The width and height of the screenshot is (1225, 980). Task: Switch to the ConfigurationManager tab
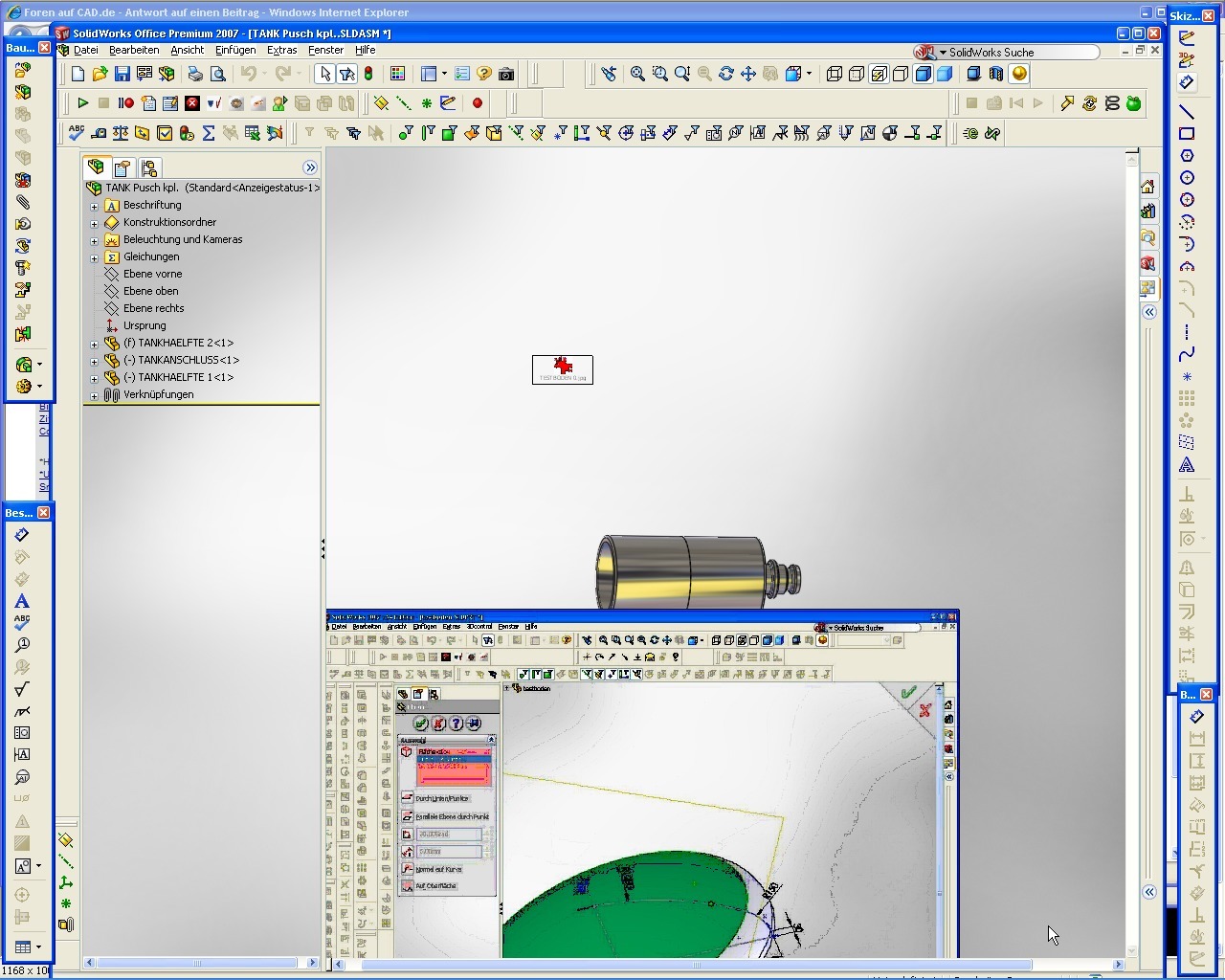click(x=149, y=168)
